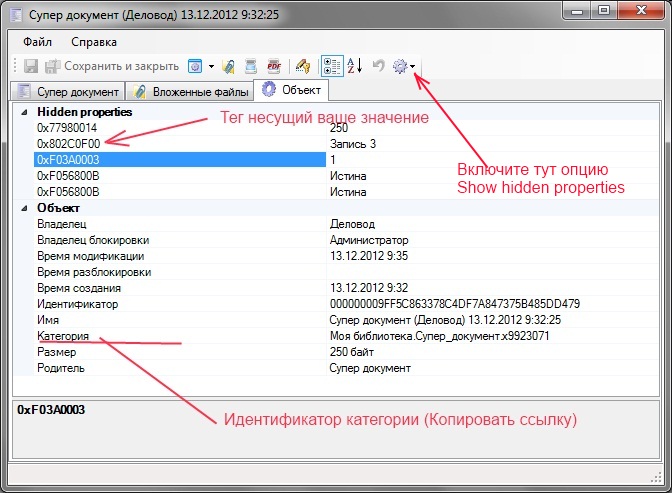Collapse the Объект property group
Screen dimensions: 672x493
tap(25, 208)
